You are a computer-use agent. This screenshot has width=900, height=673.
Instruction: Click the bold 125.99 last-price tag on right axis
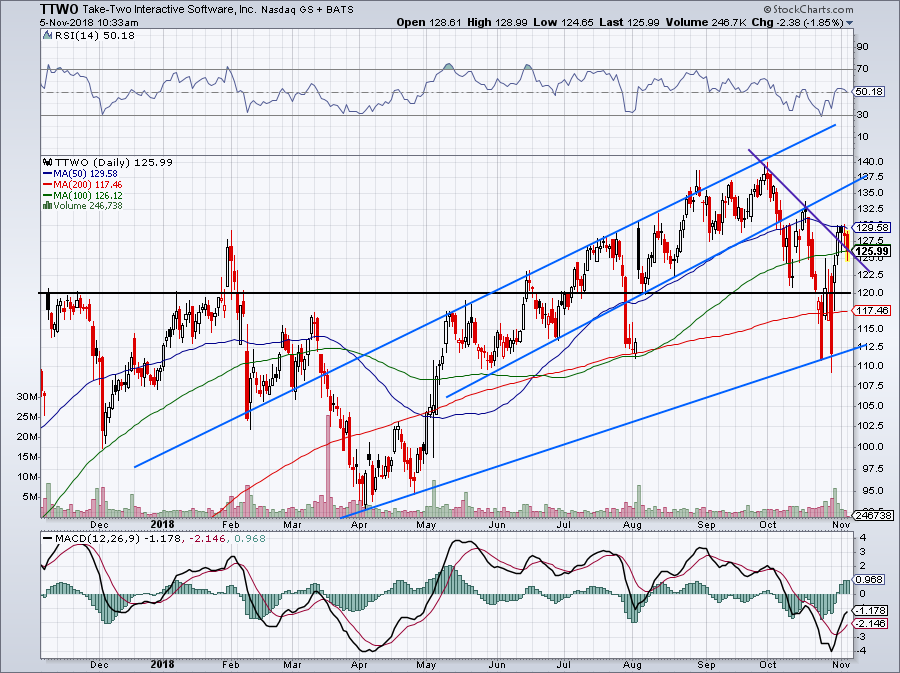[872, 251]
